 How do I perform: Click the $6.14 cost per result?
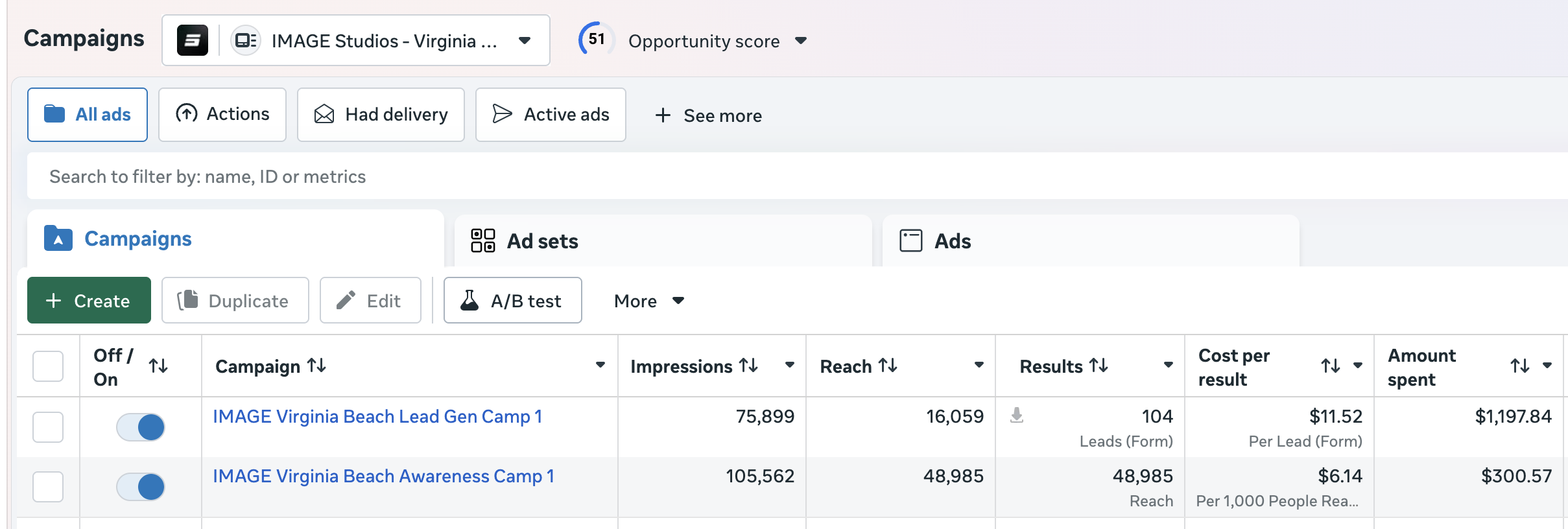tap(1340, 476)
